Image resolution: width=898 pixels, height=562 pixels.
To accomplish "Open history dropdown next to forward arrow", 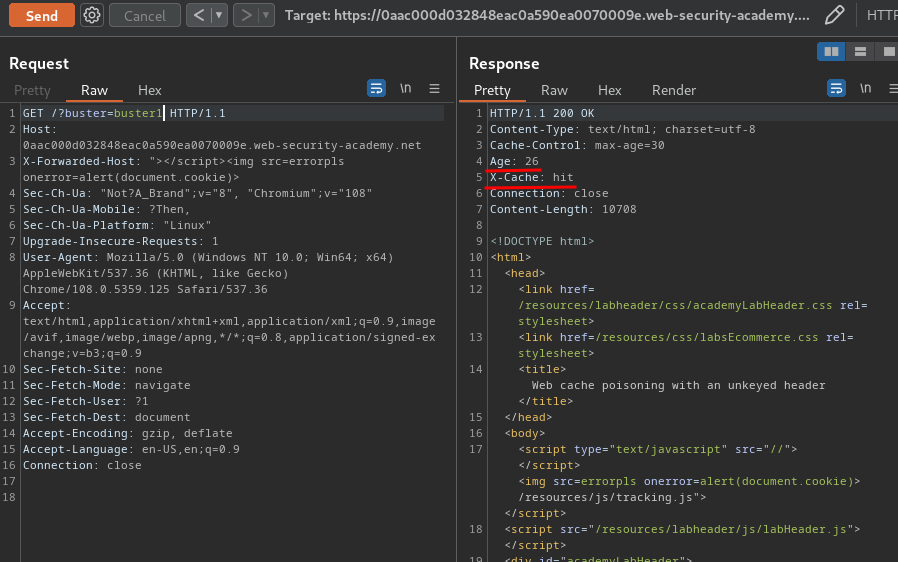I will [266, 15].
